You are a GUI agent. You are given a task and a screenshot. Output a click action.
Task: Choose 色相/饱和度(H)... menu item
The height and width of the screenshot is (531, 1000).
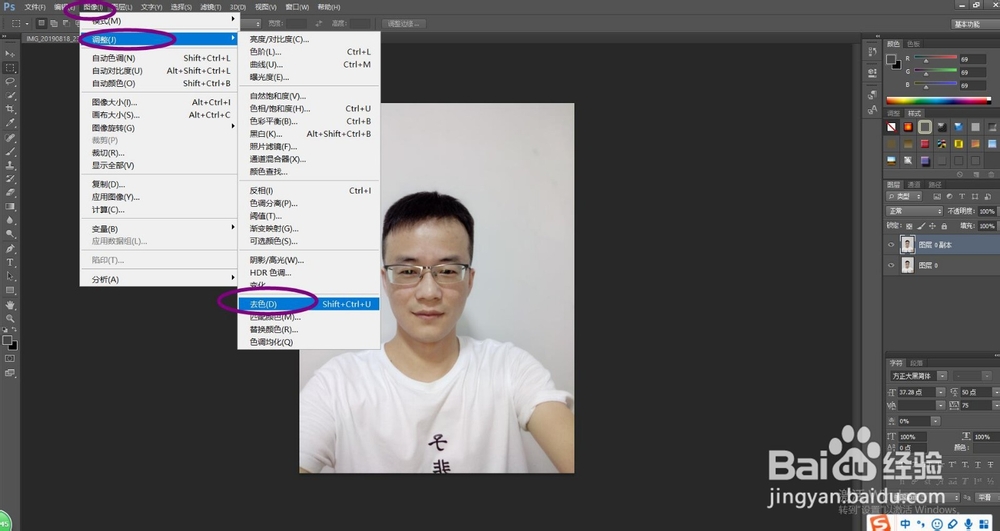pyautogui.click(x=309, y=108)
